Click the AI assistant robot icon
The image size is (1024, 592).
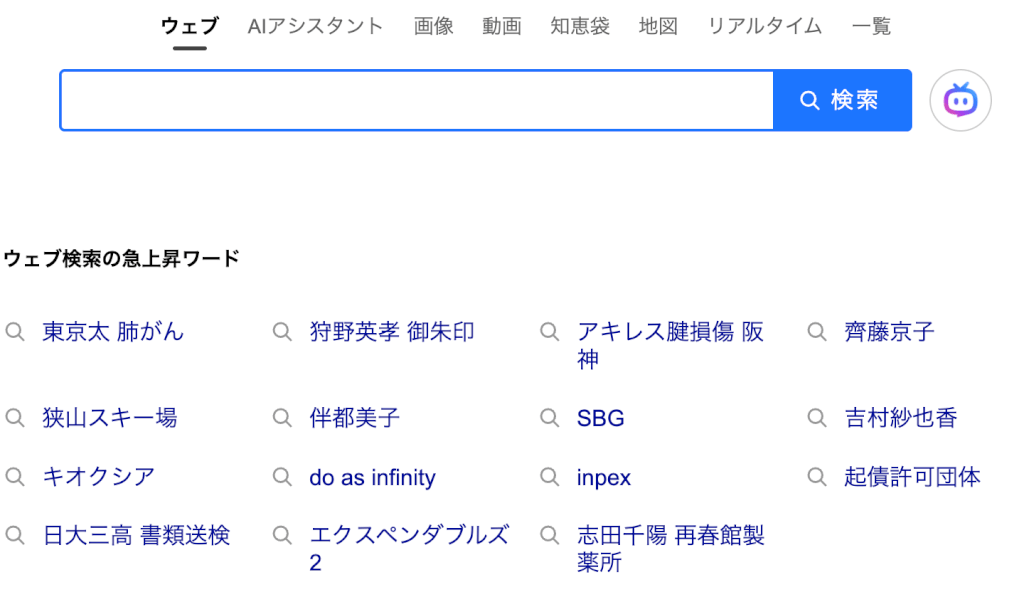point(960,100)
